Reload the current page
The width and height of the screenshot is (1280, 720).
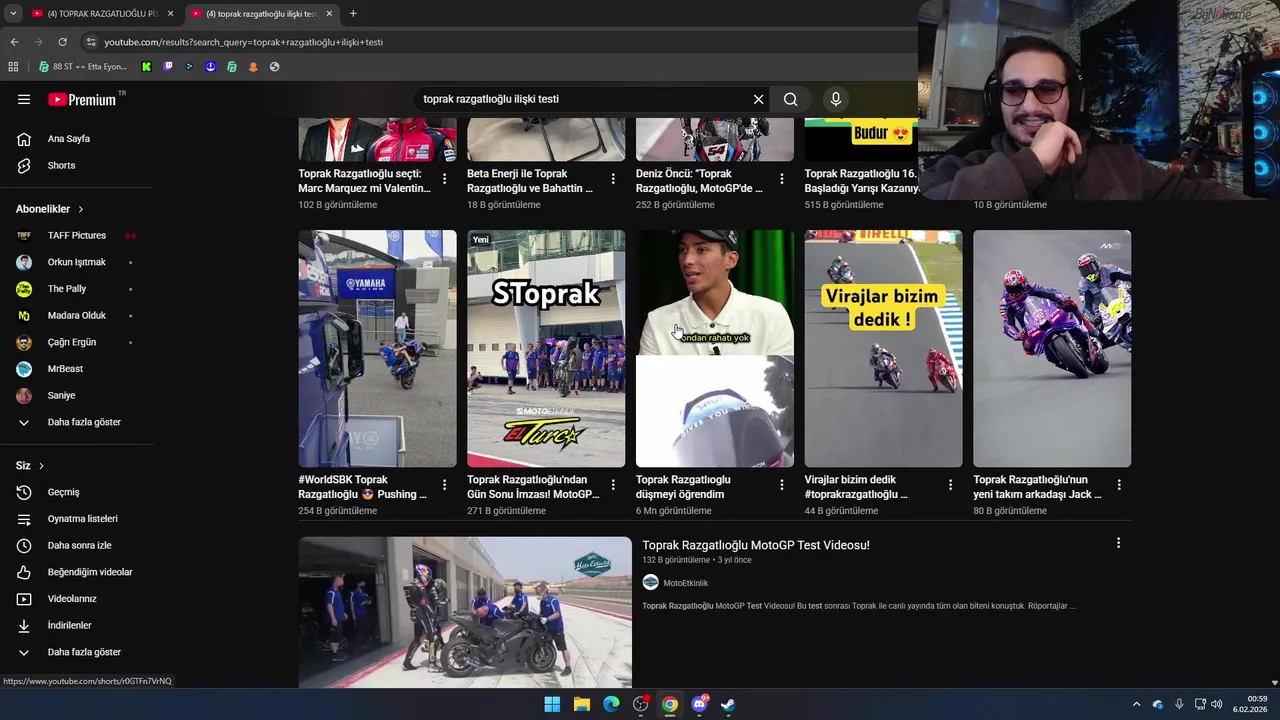click(x=62, y=42)
